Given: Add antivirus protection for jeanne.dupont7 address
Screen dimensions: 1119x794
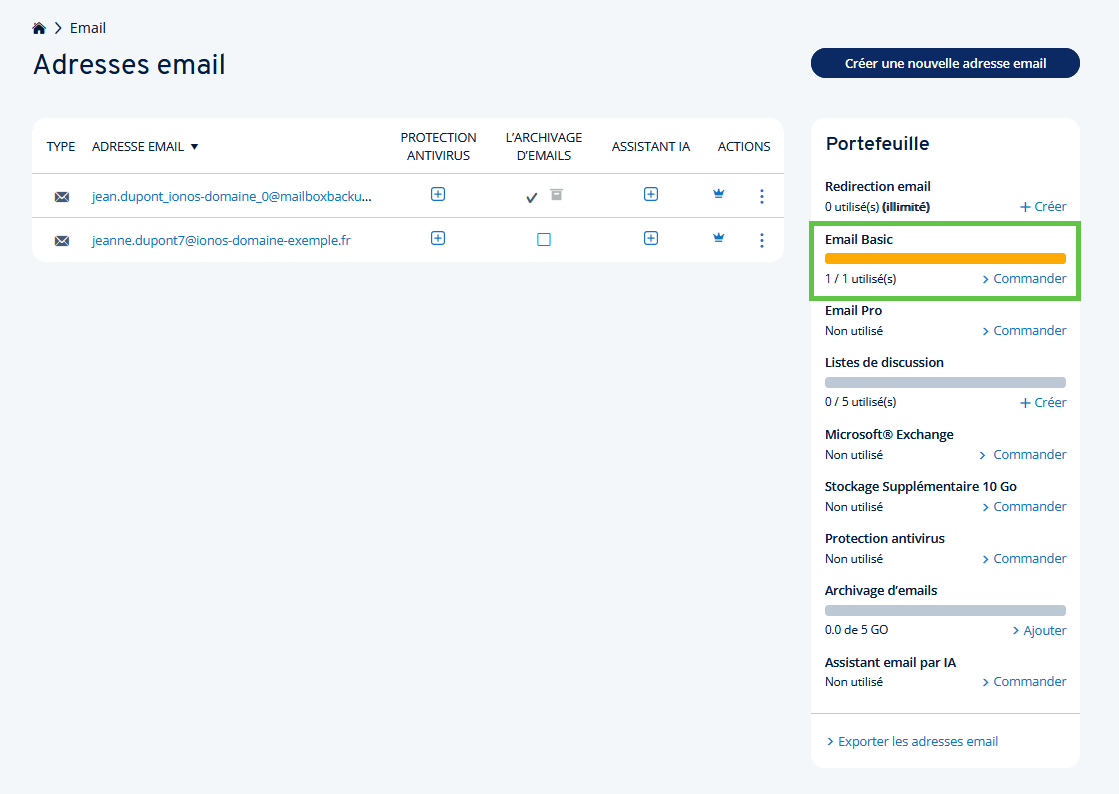Looking at the screenshot, I should point(438,238).
